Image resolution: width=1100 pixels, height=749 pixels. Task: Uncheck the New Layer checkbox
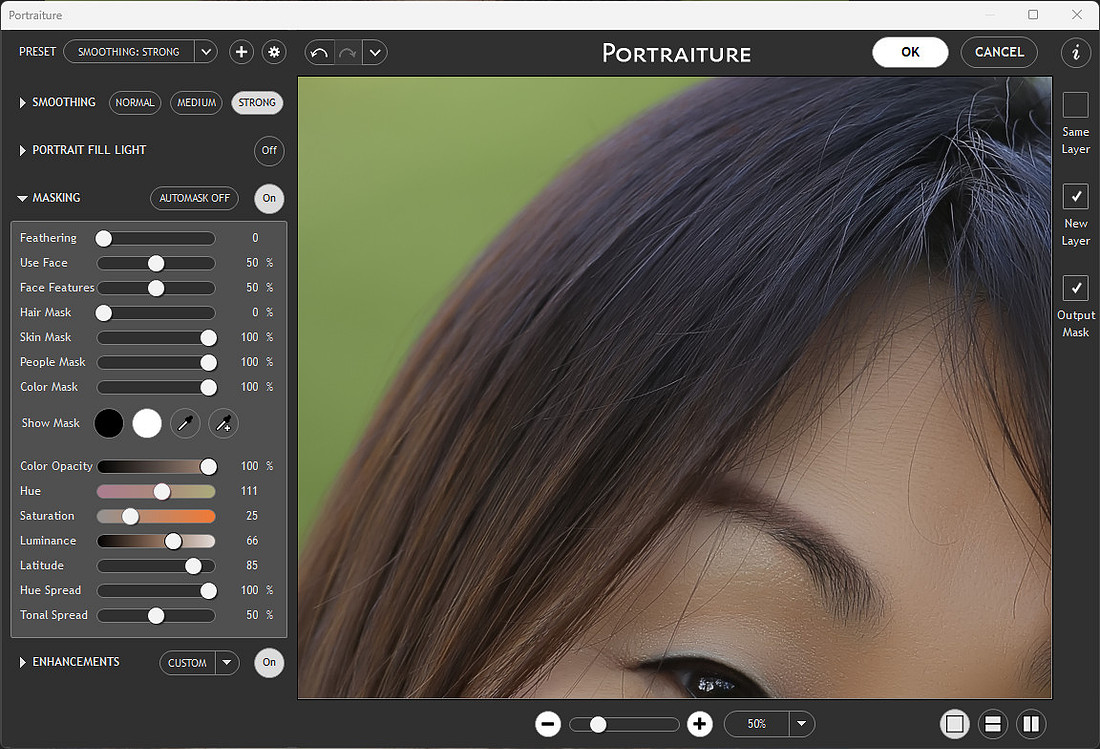1075,197
